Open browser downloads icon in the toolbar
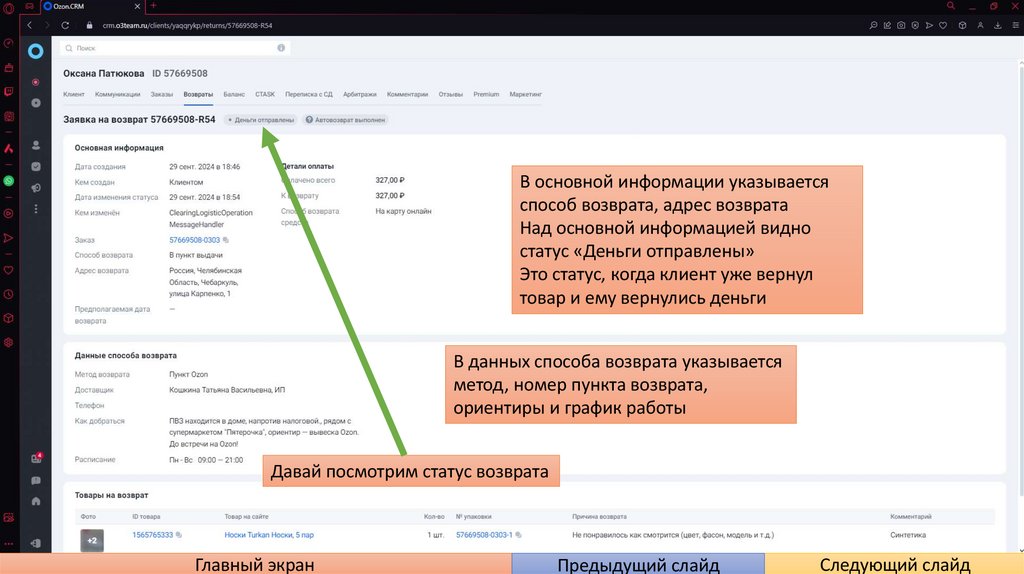Image resolution: width=1024 pixels, height=574 pixels. [x=998, y=25]
